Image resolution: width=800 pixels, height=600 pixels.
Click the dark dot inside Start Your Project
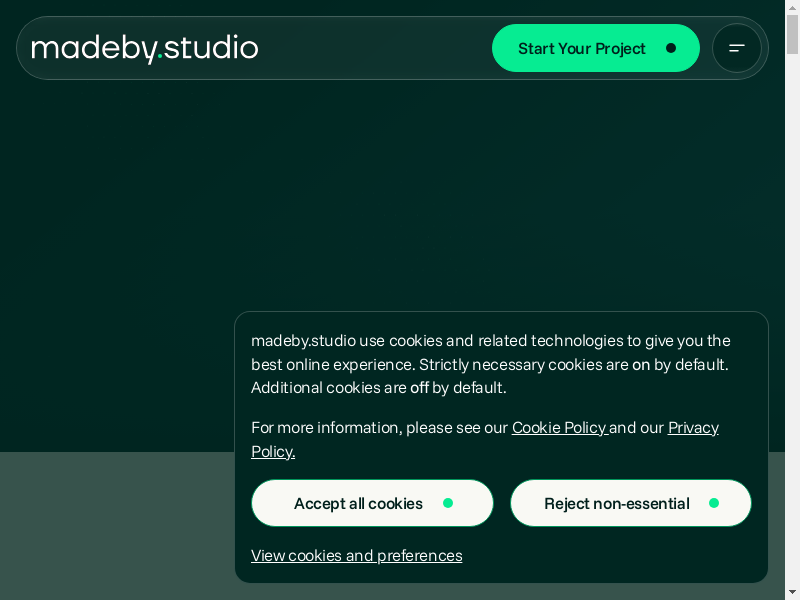pyautogui.click(x=671, y=48)
